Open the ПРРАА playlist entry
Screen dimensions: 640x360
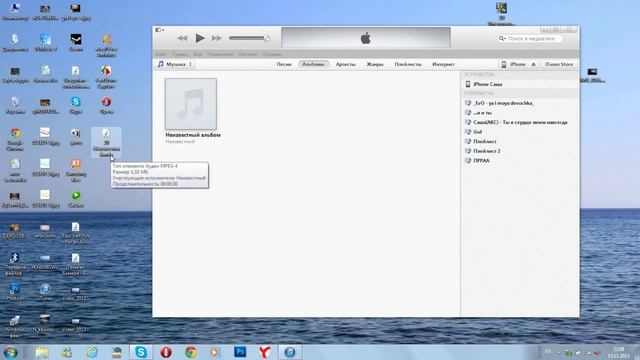[520, 160]
